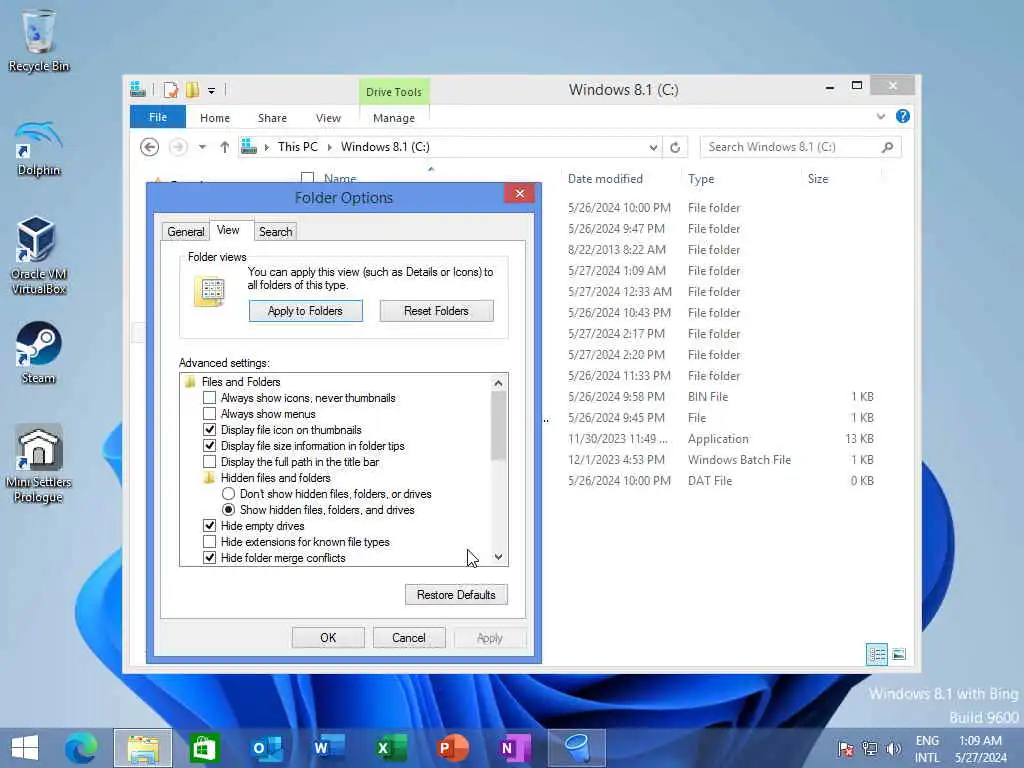Click the Advanced settings scroll down arrow
The height and width of the screenshot is (768, 1024).
point(498,557)
